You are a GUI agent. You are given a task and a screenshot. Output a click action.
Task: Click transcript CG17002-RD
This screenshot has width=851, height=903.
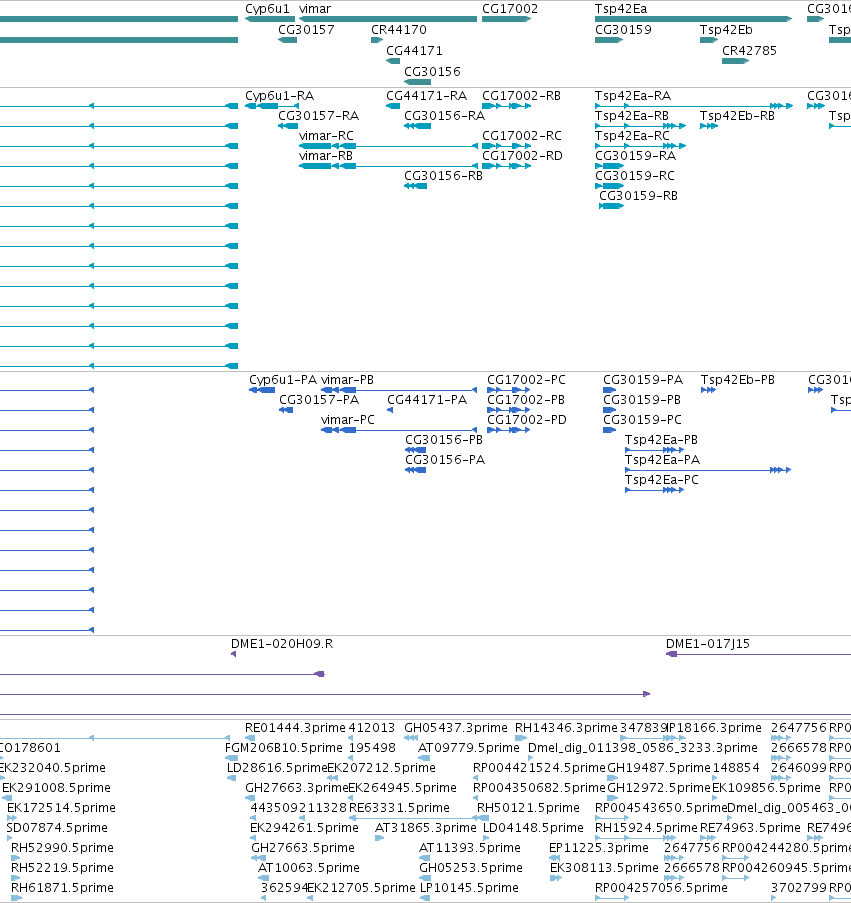click(522, 156)
